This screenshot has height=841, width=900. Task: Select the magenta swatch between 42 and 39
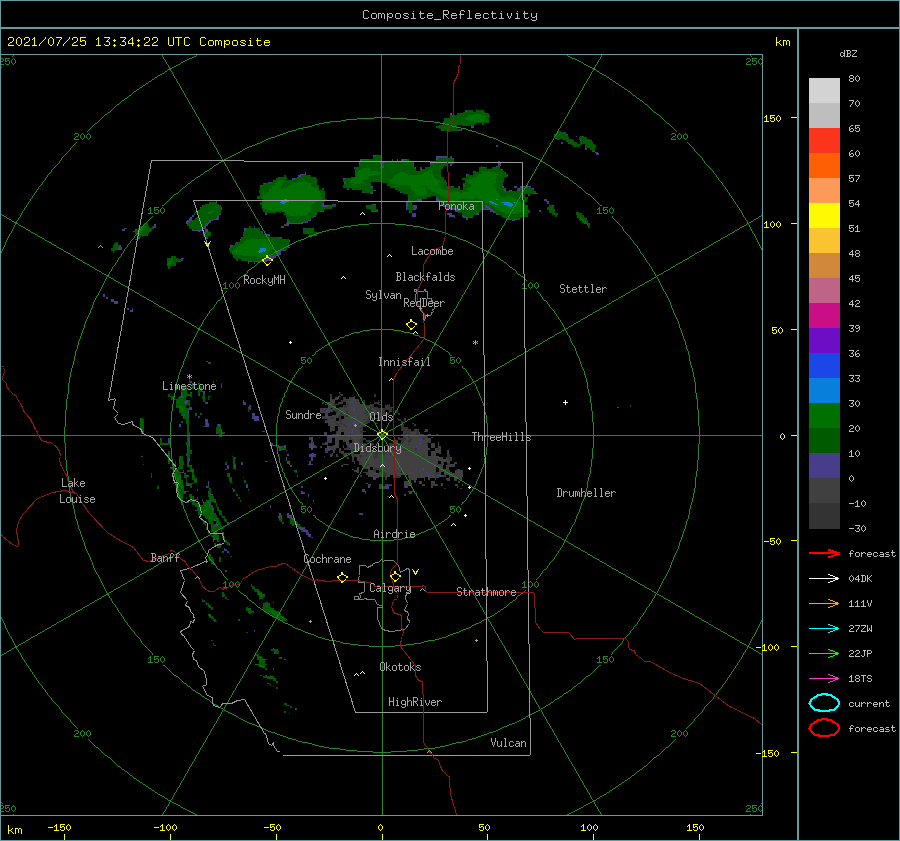(x=824, y=316)
